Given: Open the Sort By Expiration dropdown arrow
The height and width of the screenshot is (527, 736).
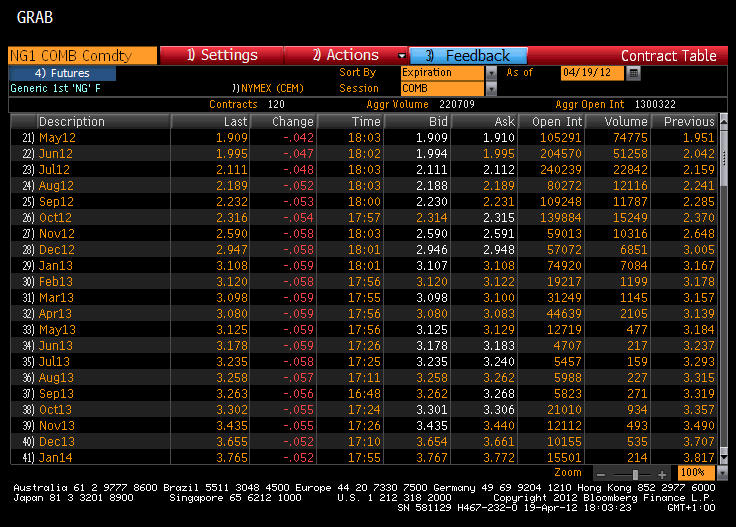Looking at the screenshot, I should tap(491, 73).
